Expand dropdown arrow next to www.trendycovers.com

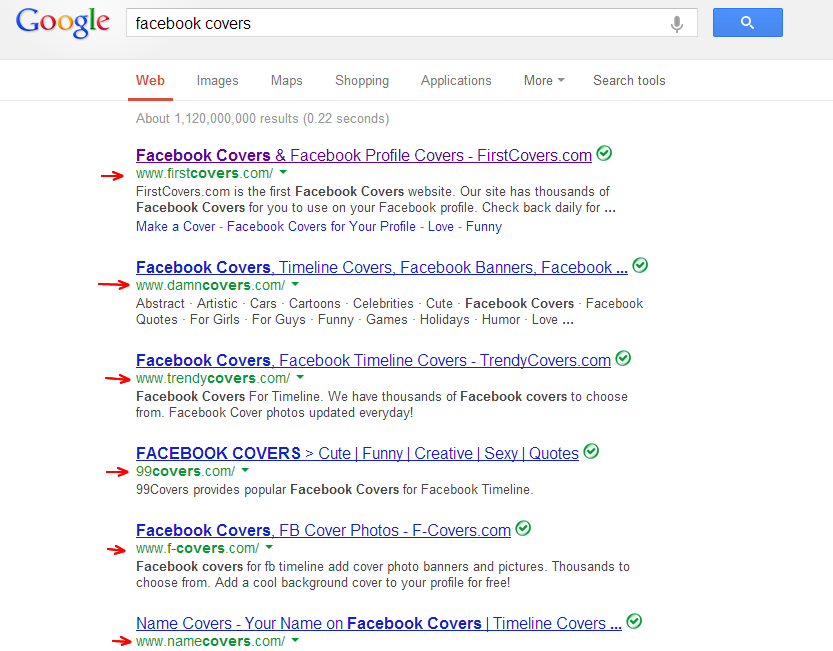point(300,377)
